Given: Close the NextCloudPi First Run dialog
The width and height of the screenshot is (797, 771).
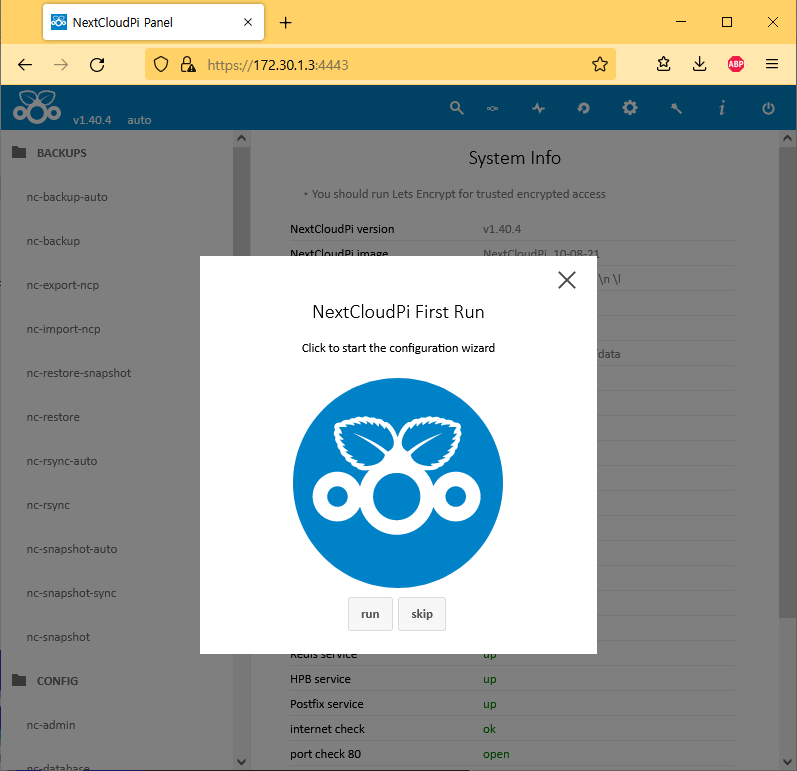Looking at the screenshot, I should point(567,280).
